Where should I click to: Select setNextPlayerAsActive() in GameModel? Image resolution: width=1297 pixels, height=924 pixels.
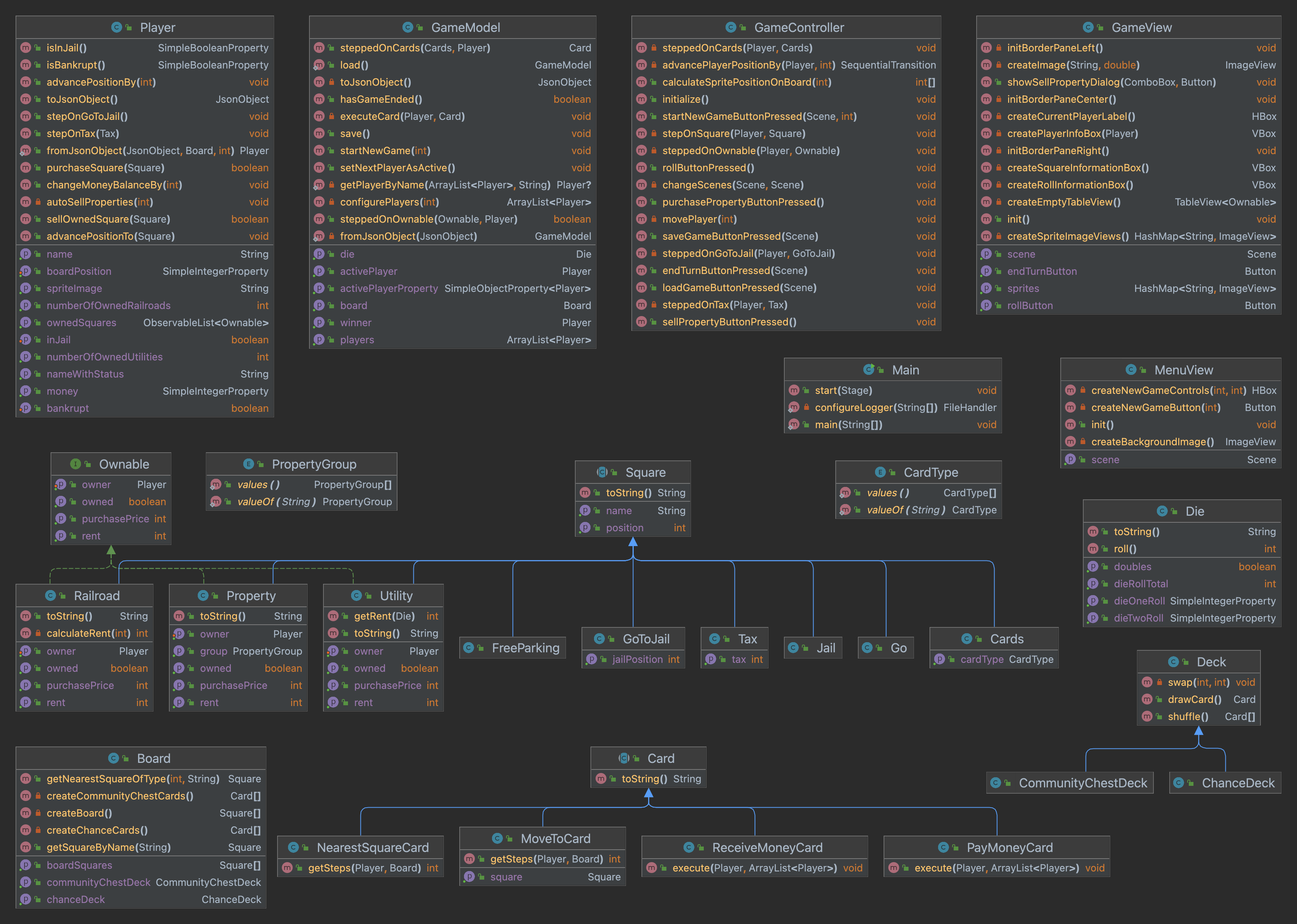(x=453, y=168)
